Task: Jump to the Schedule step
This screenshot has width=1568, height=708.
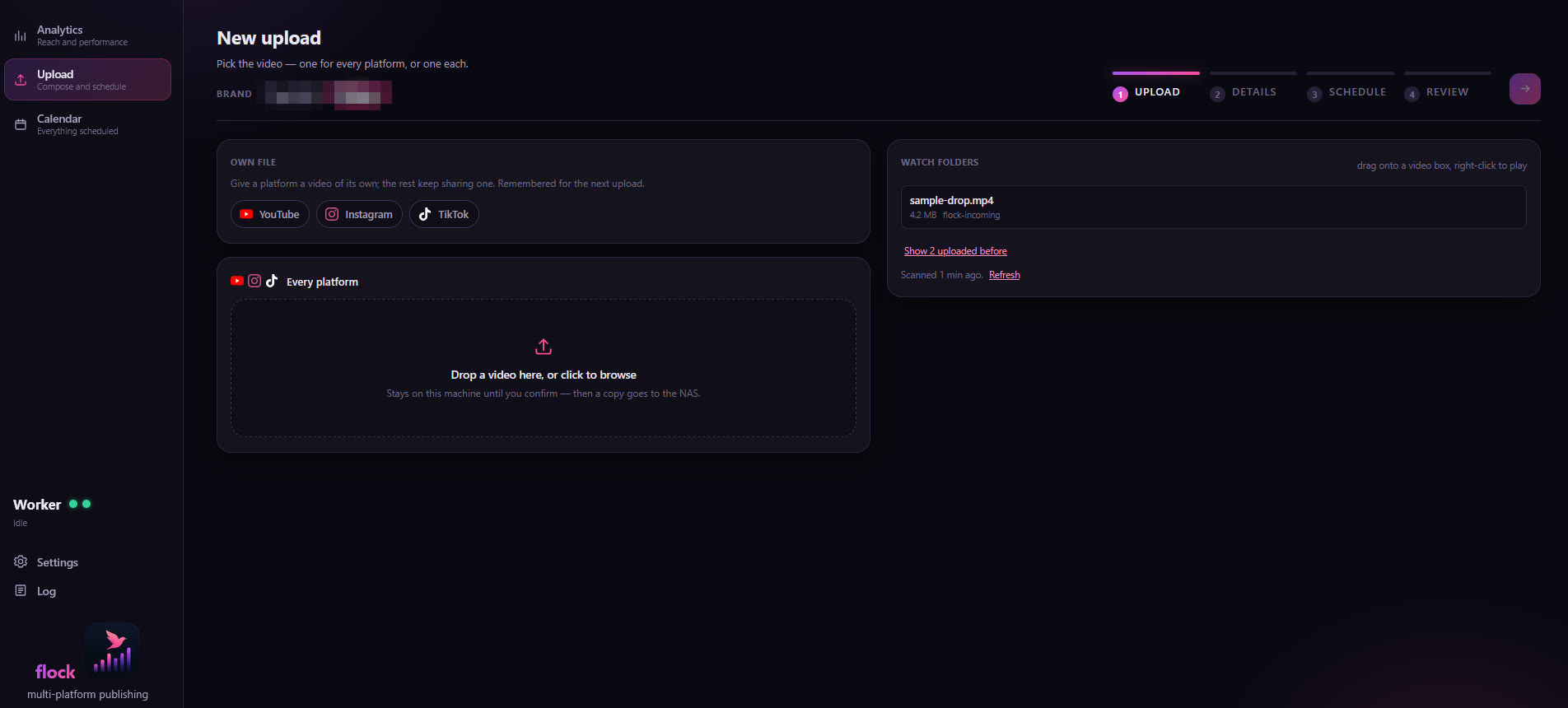Action: tap(1350, 87)
